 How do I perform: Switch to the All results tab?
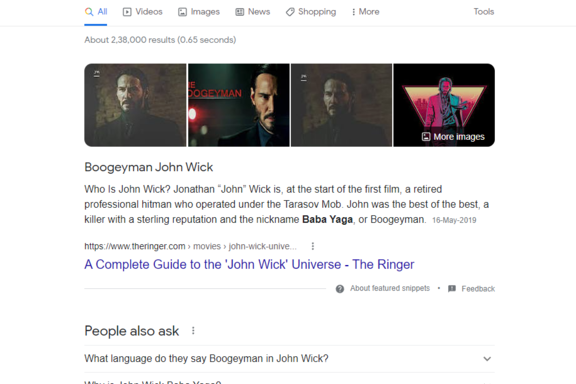tap(96, 12)
